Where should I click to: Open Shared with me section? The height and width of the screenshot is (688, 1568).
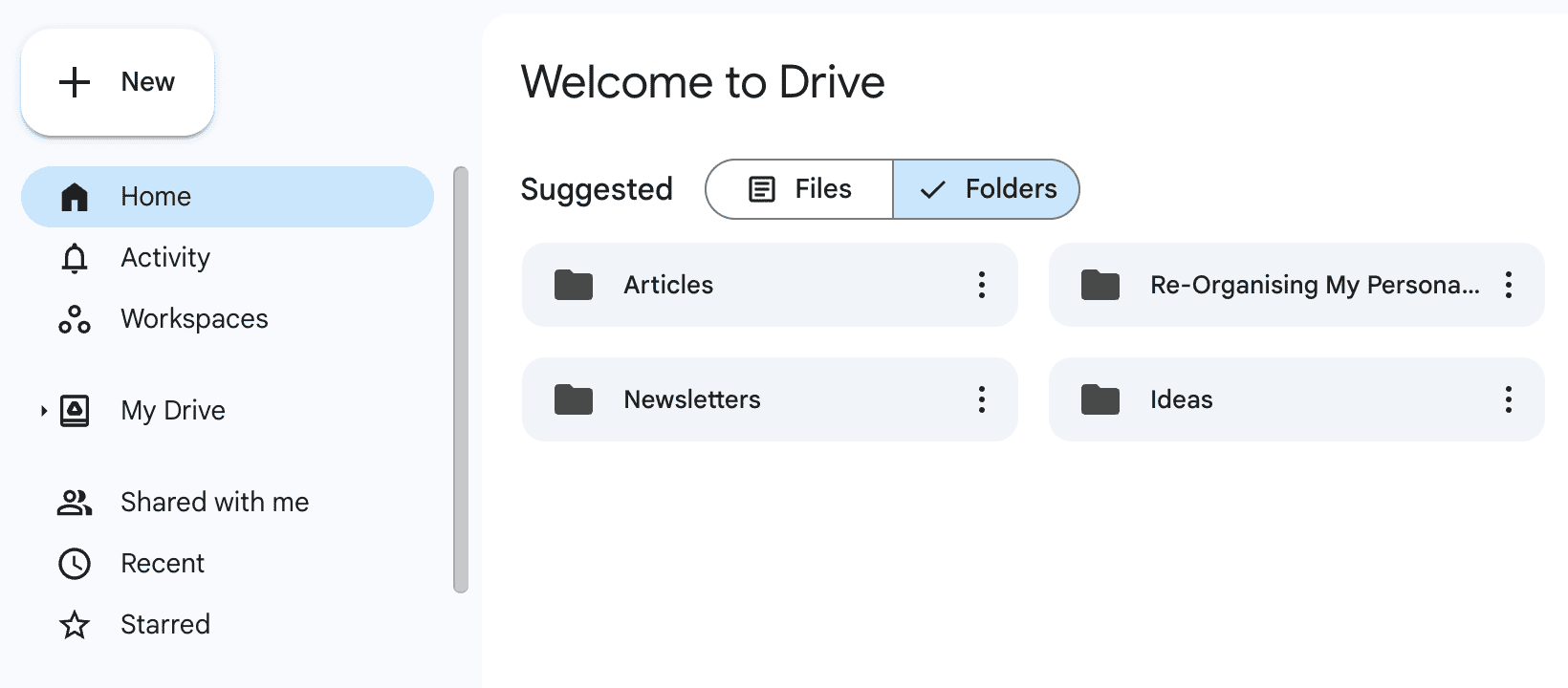tap(214, 503)
